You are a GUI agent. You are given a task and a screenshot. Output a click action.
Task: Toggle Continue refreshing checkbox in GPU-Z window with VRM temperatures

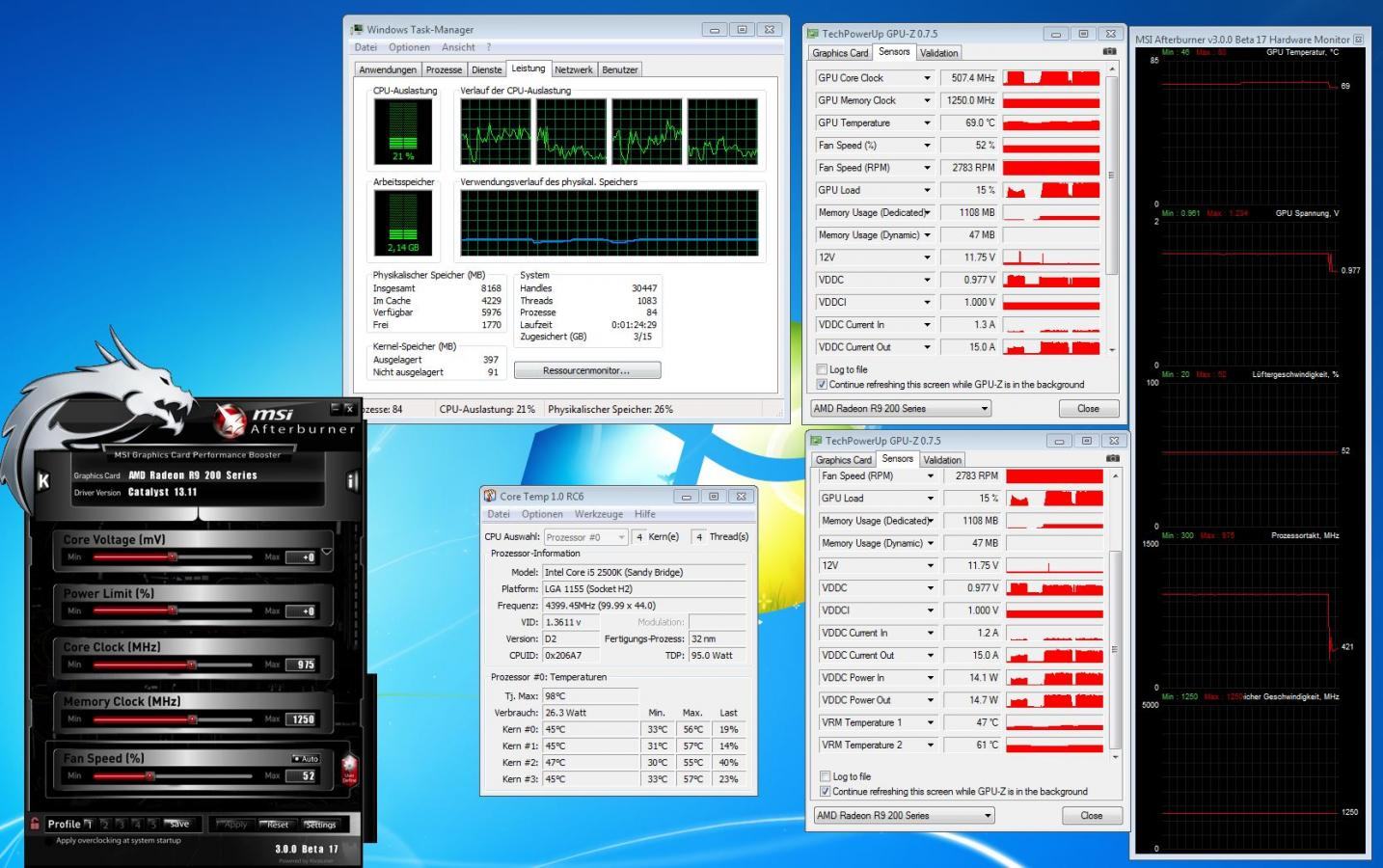825,791
